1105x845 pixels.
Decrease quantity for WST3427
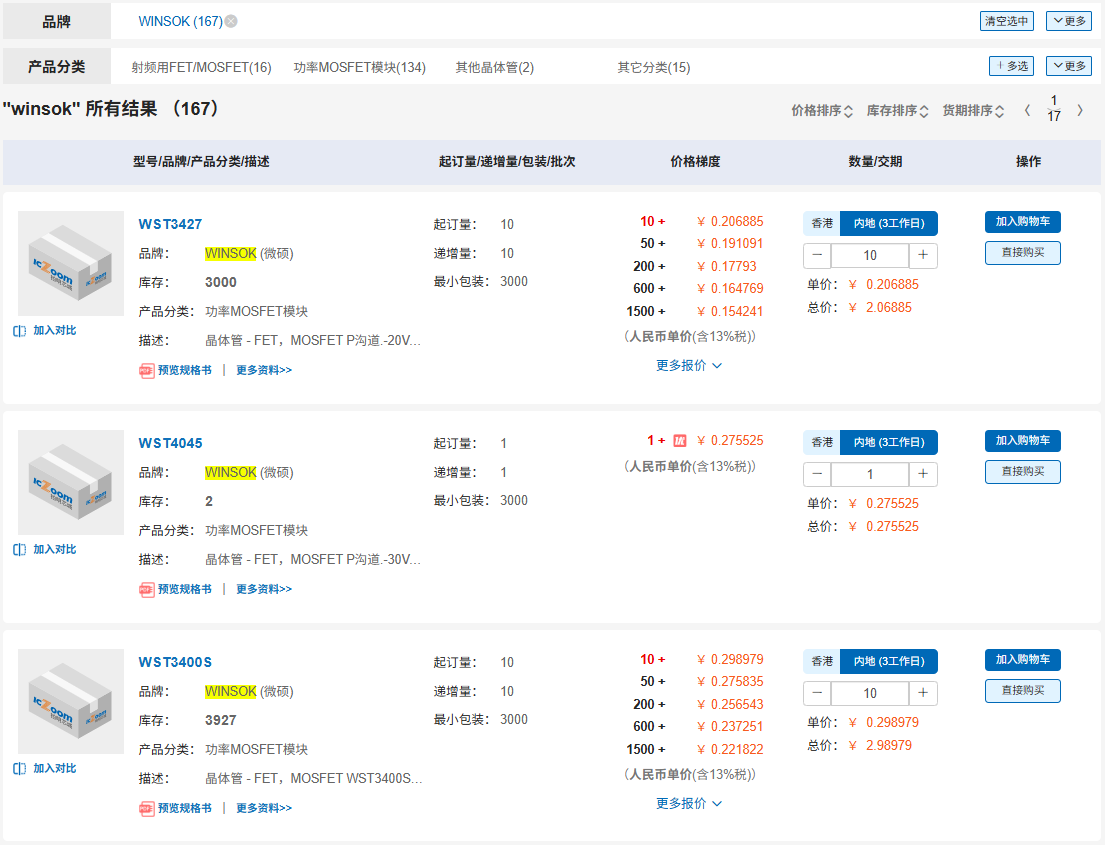coord(817,255)
